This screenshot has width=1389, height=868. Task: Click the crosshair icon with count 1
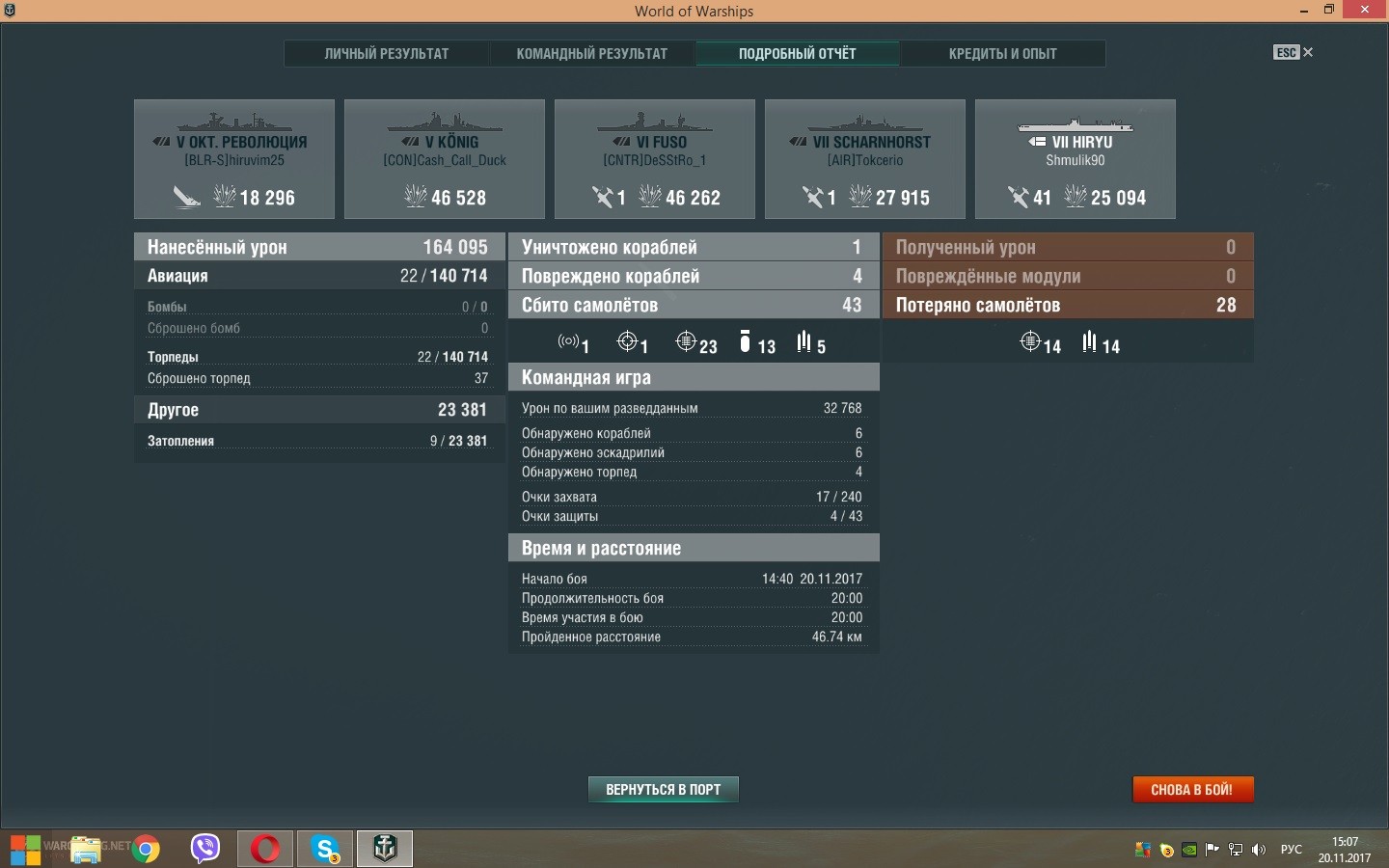(x=627, y=341)
